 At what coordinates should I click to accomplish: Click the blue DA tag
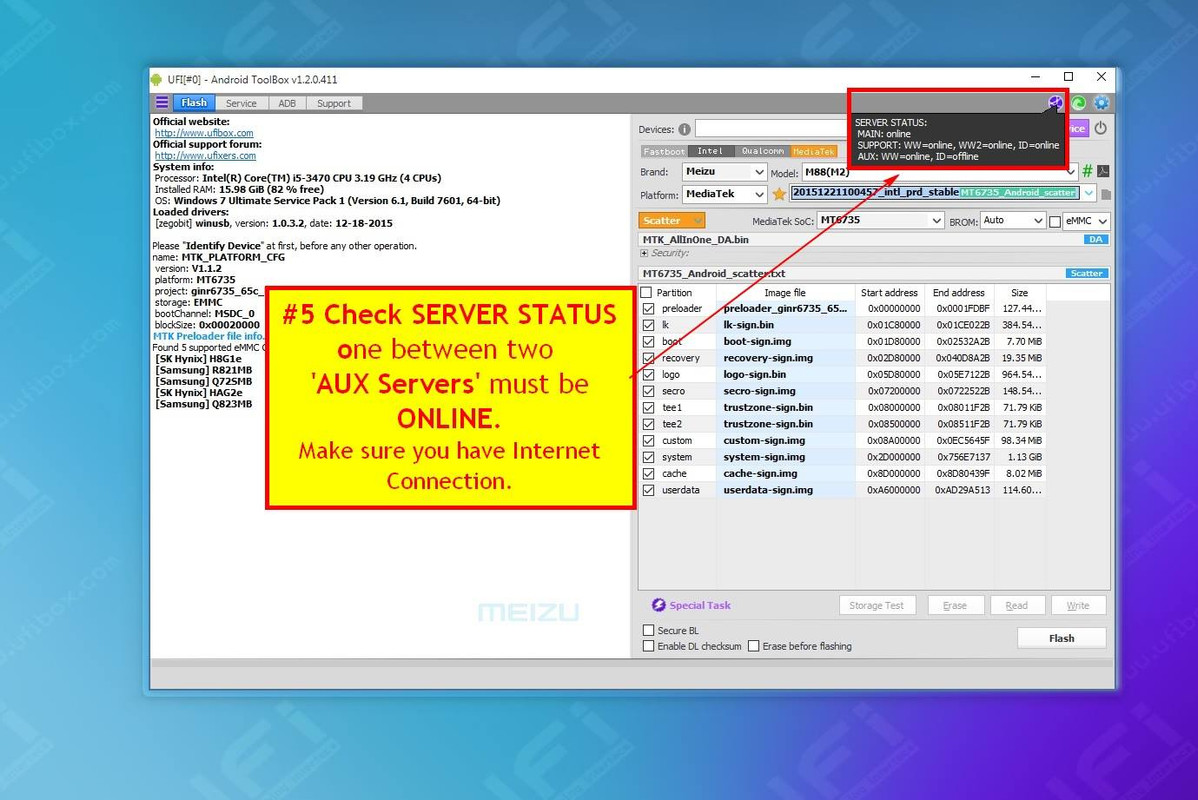(1096, 239)
